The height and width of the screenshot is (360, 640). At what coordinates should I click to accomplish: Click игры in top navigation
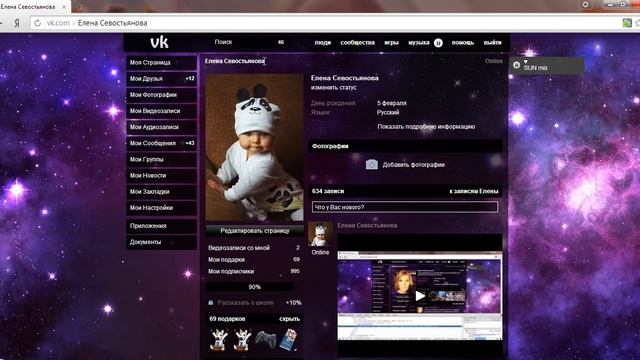point(391,42)
